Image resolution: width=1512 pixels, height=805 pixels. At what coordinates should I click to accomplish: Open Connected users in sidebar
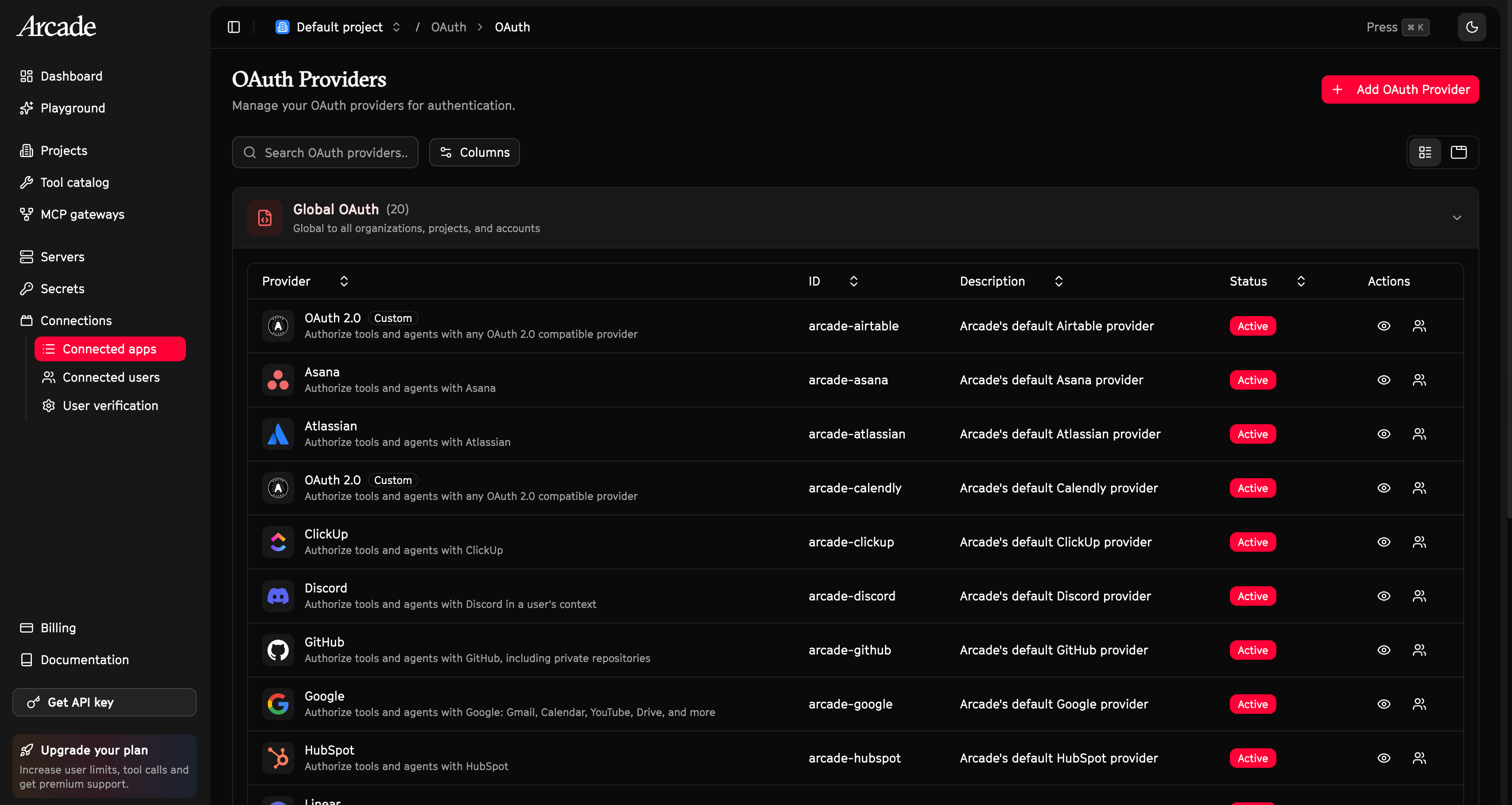coord(110,377)
